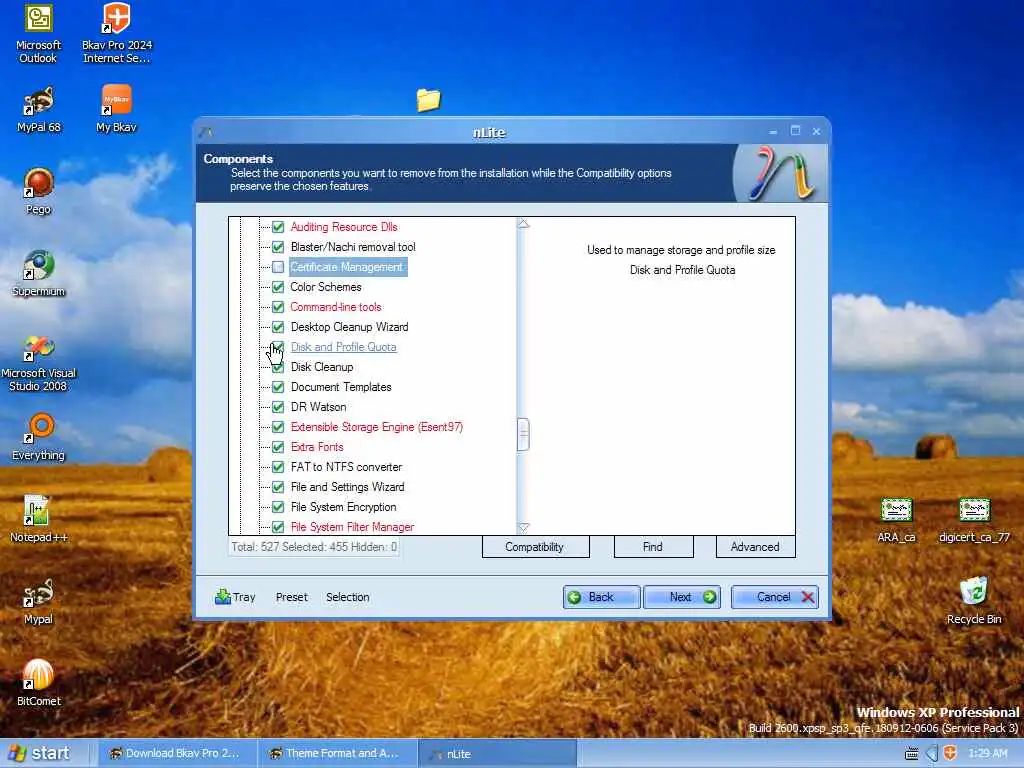
Task: Open Notepad++ desktop shortcut
Action: point(39,519)
